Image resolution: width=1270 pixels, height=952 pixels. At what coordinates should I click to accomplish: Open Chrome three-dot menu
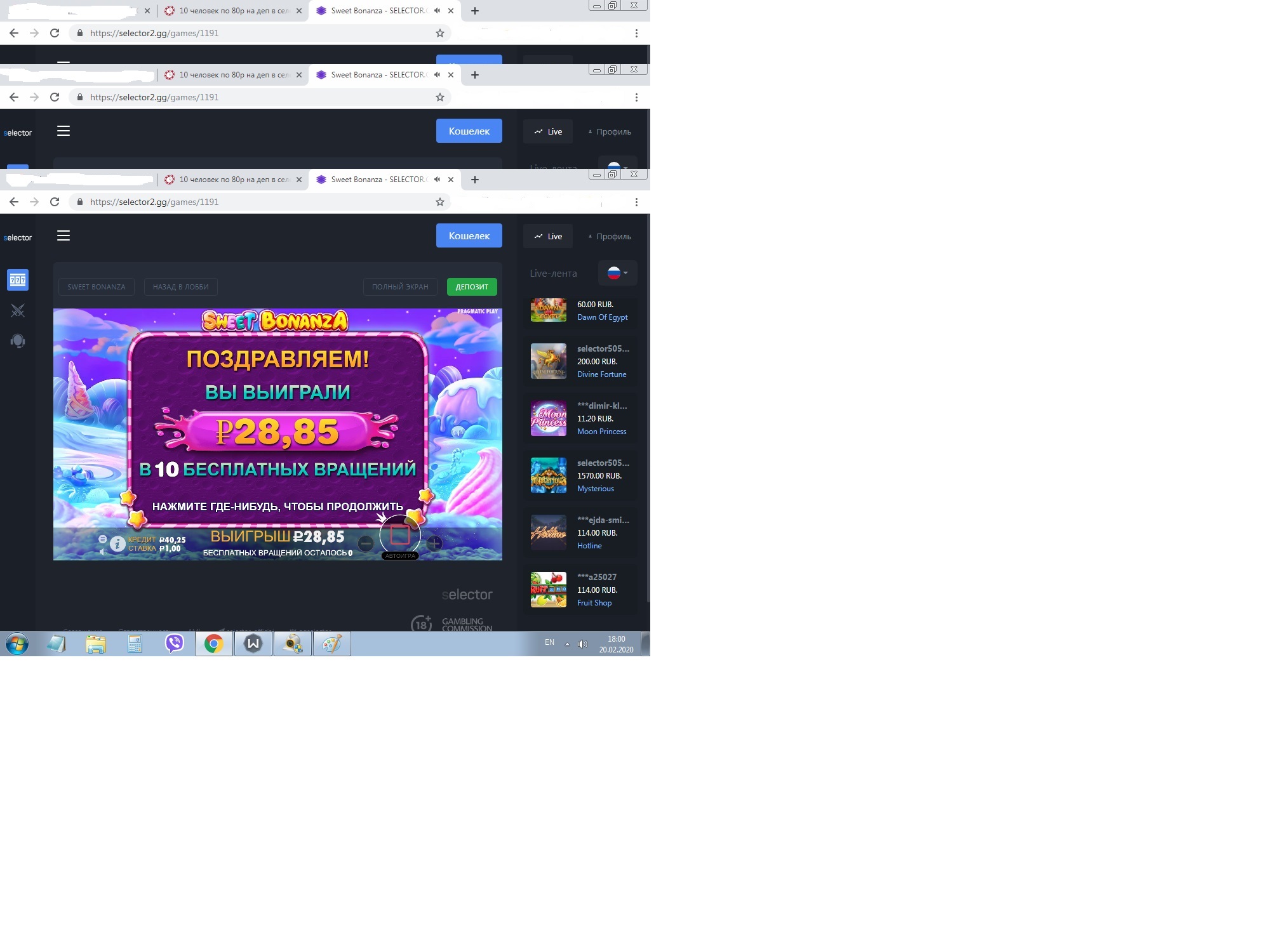[636, 202]
